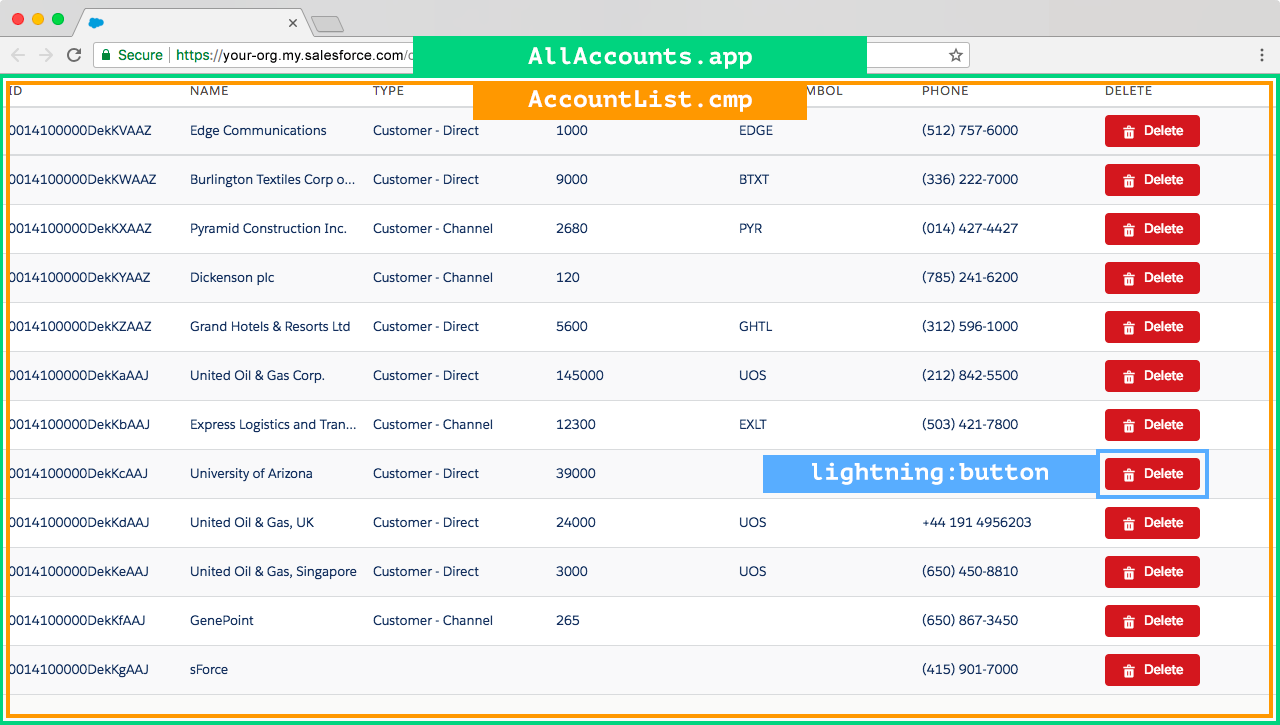Delete the United Oil & Gas, Singapore account
Image resolution: width=1280 pixels, height=725 pixels.
(1152, 572)
